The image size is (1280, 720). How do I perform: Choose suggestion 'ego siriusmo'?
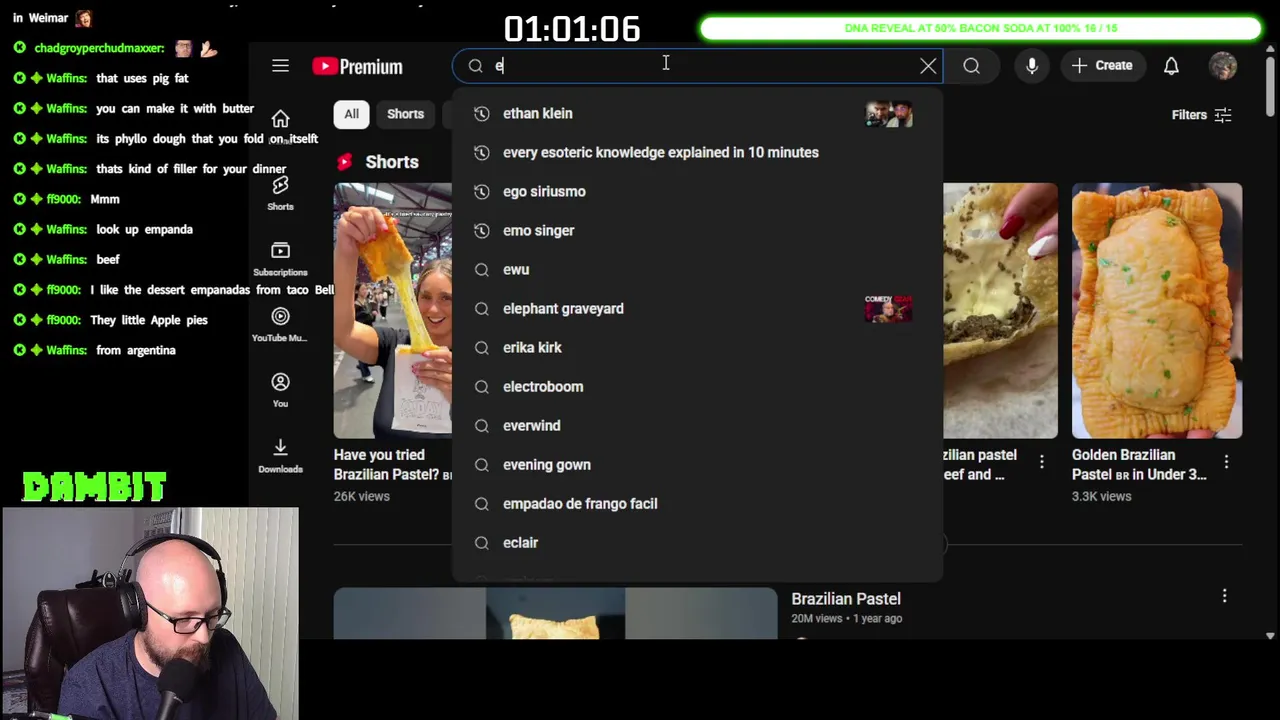tap(697, 192)
